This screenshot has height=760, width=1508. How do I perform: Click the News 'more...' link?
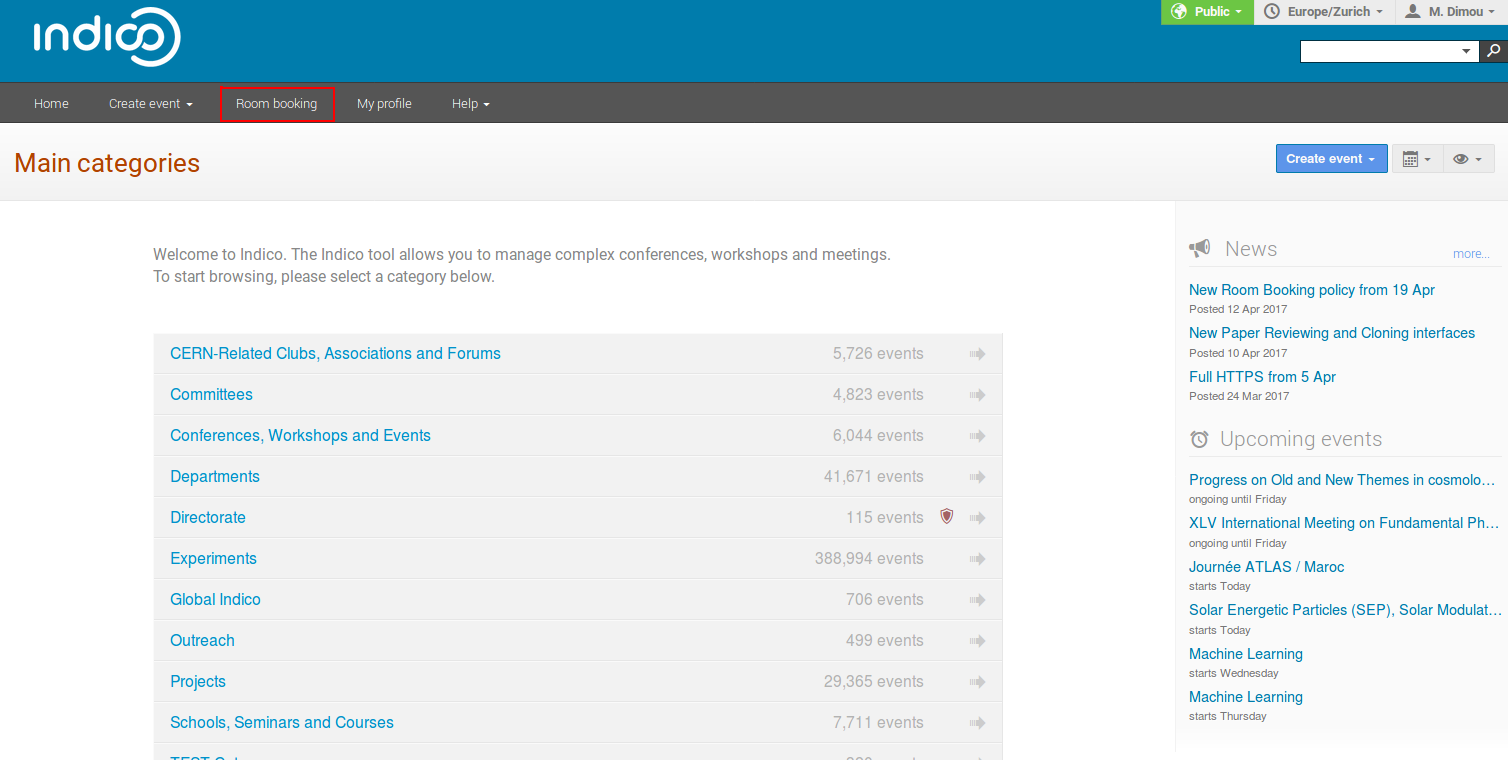pos(1471,254)
